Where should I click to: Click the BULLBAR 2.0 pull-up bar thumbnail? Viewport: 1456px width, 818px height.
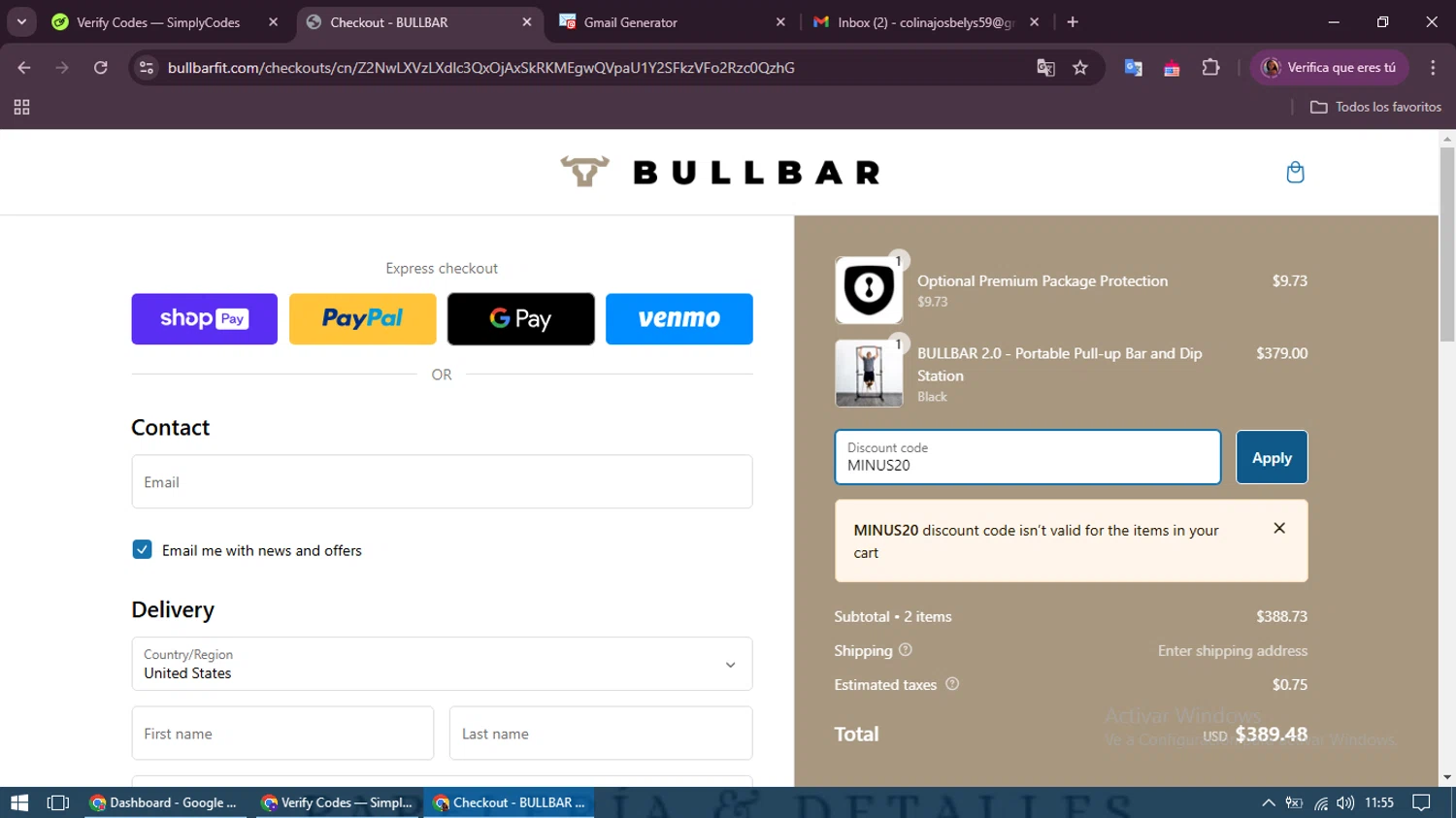click(x=869, y=373)
